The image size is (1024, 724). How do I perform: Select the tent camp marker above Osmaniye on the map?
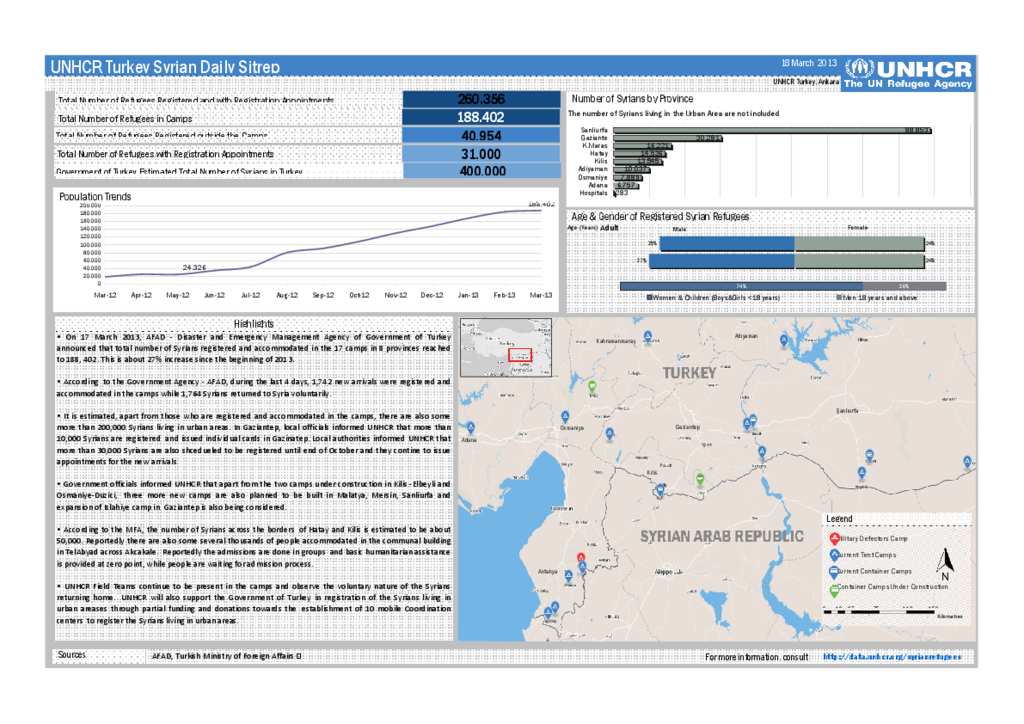tap(565, 417)
